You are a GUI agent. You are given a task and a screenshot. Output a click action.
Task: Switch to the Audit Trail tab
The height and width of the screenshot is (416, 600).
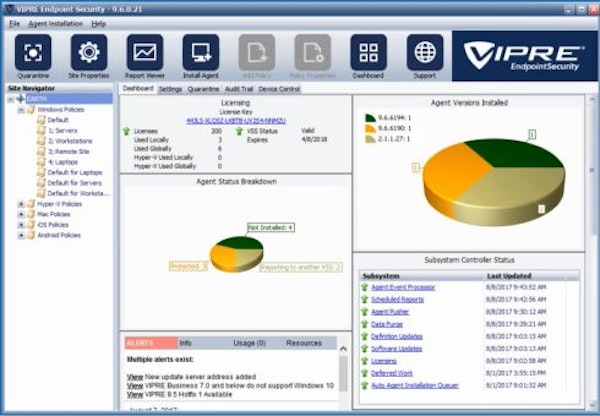pos(239,89)
